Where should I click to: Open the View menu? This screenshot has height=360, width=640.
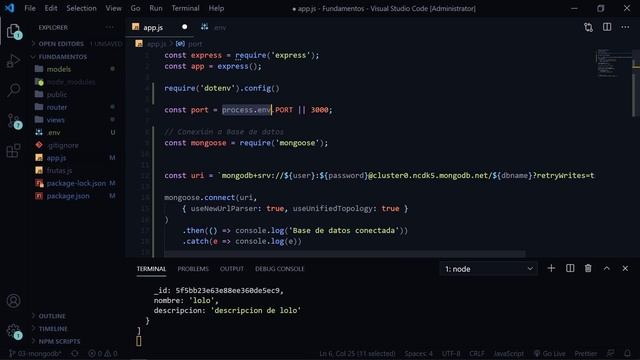pyautogui.click(x=113, y=8)
